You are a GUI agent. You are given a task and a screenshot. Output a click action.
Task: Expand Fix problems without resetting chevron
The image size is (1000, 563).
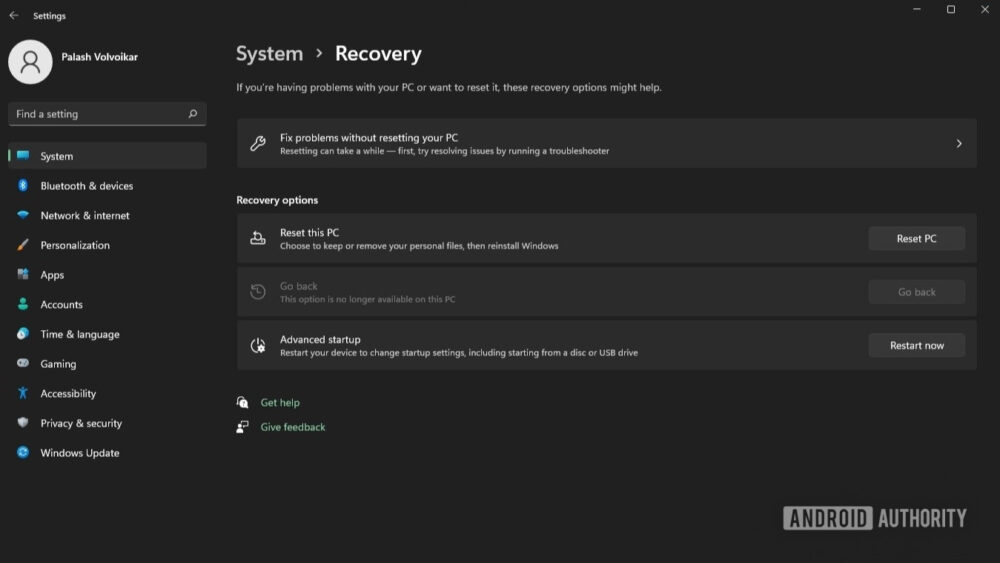958,144
